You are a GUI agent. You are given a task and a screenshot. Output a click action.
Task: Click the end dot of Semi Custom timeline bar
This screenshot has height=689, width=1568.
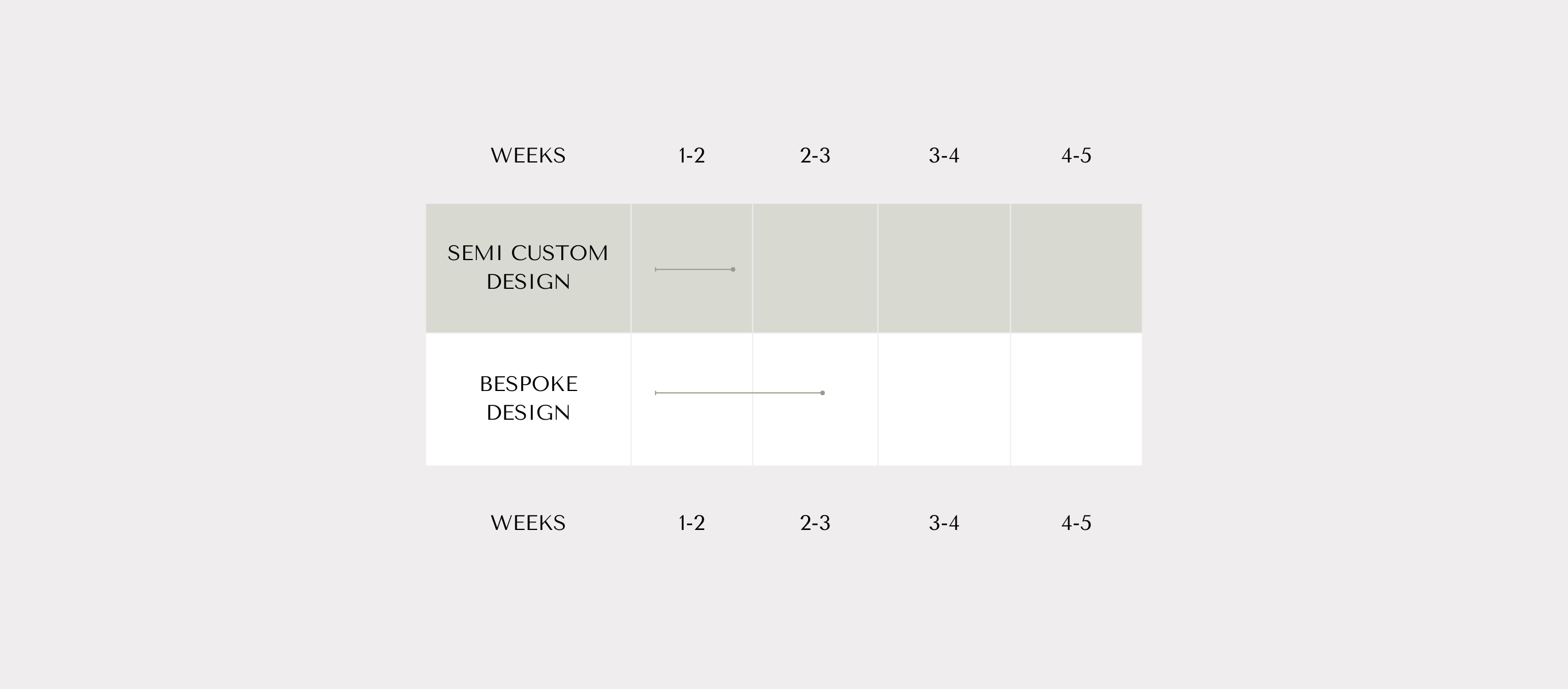point(733,269)
